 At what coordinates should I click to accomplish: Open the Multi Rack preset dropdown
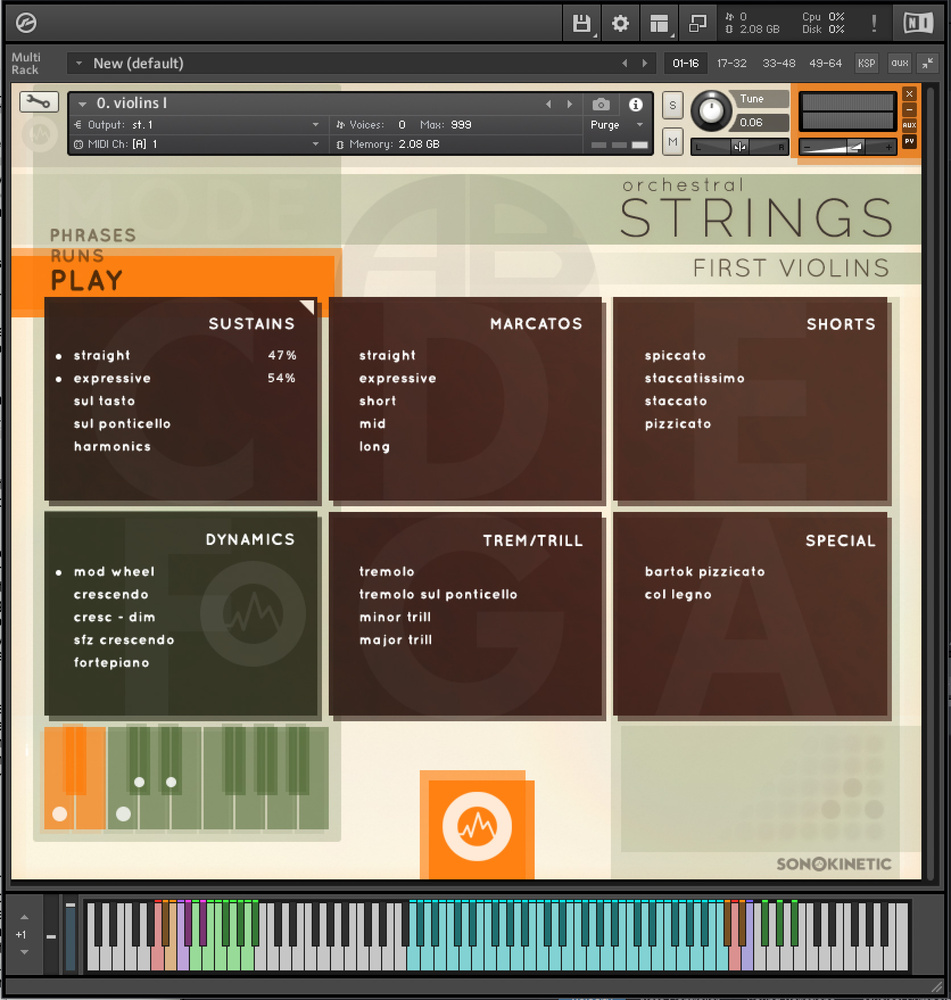pos(76,63)
